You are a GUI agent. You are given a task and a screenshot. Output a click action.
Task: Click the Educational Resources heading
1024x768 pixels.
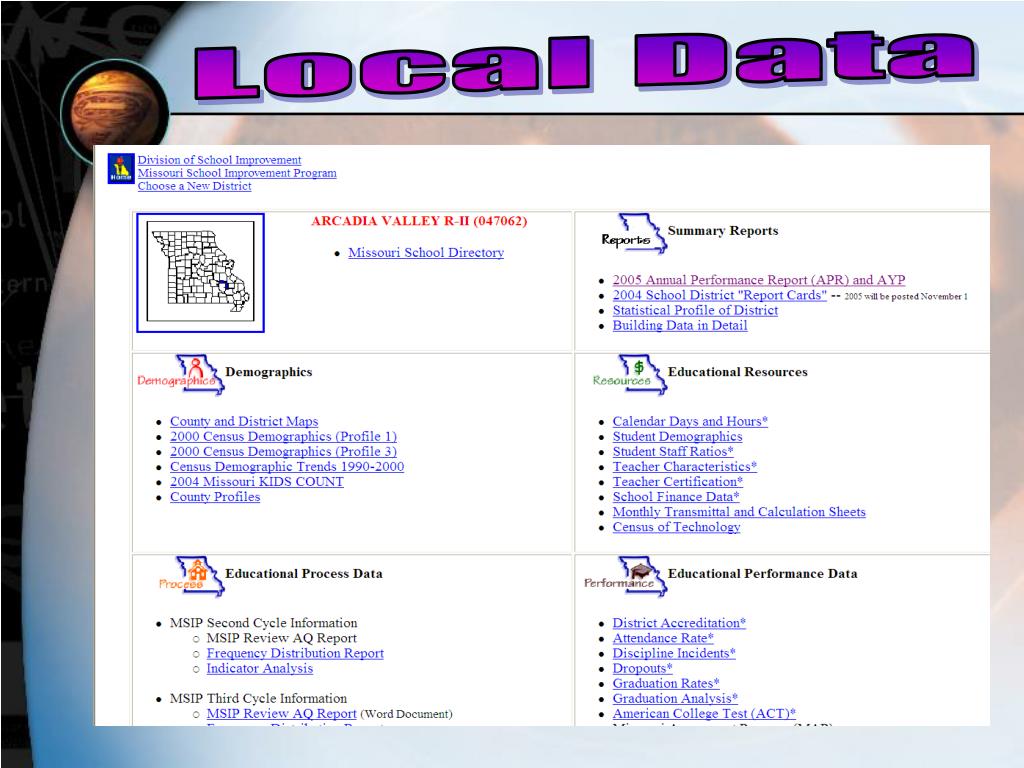pos(737,372)
